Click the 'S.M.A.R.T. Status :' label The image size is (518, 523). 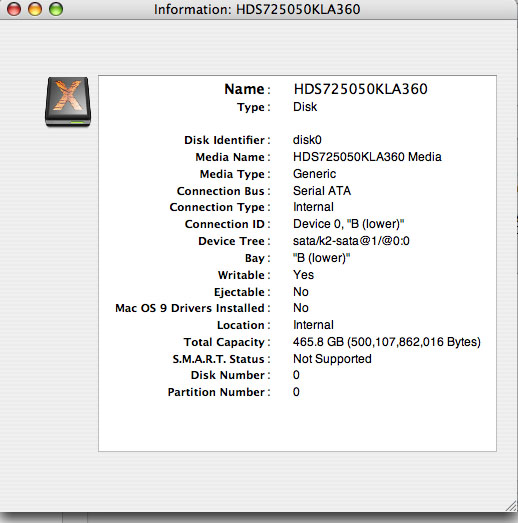coord(221,359)
